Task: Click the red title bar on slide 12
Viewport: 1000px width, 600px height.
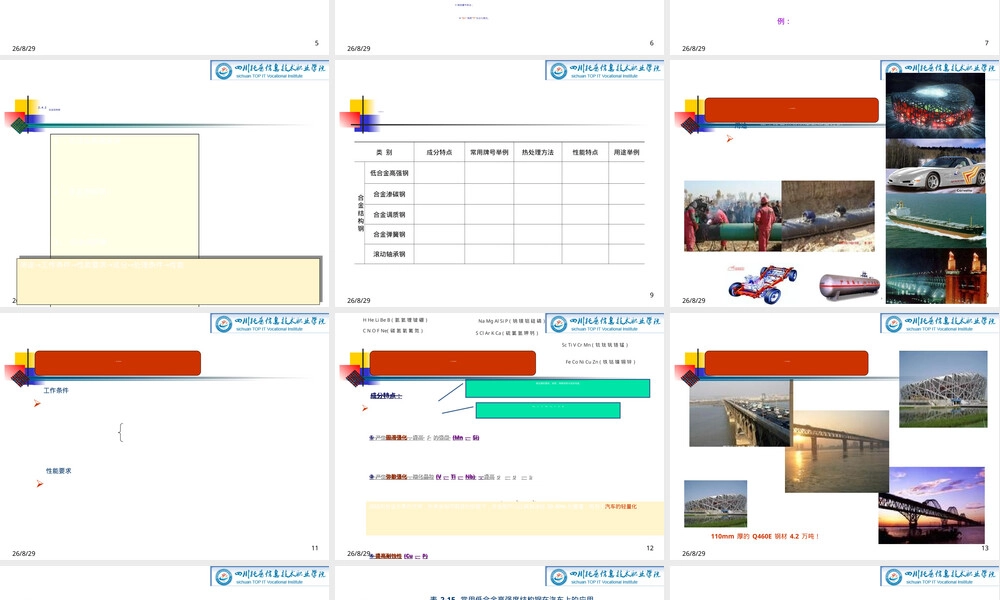Action: point(453,363)
